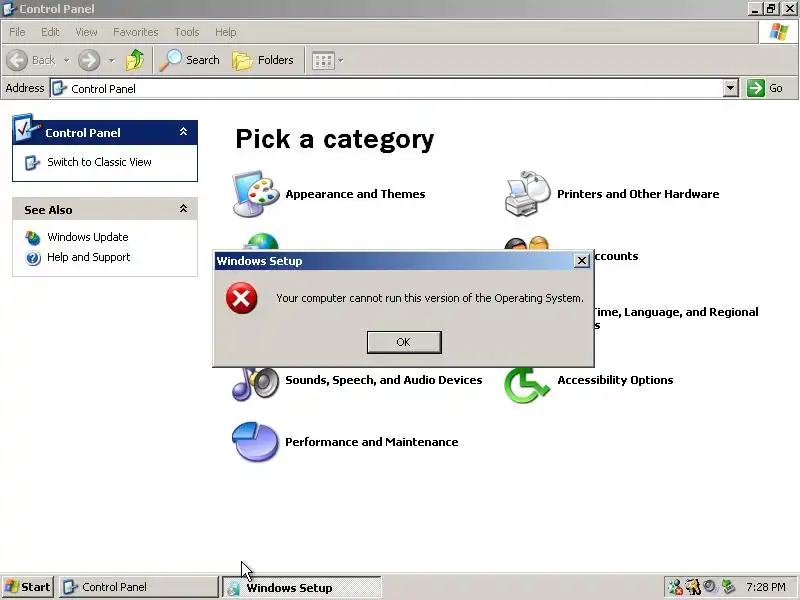
Task: Collapse the See Also section
Action: coord(183,209)
